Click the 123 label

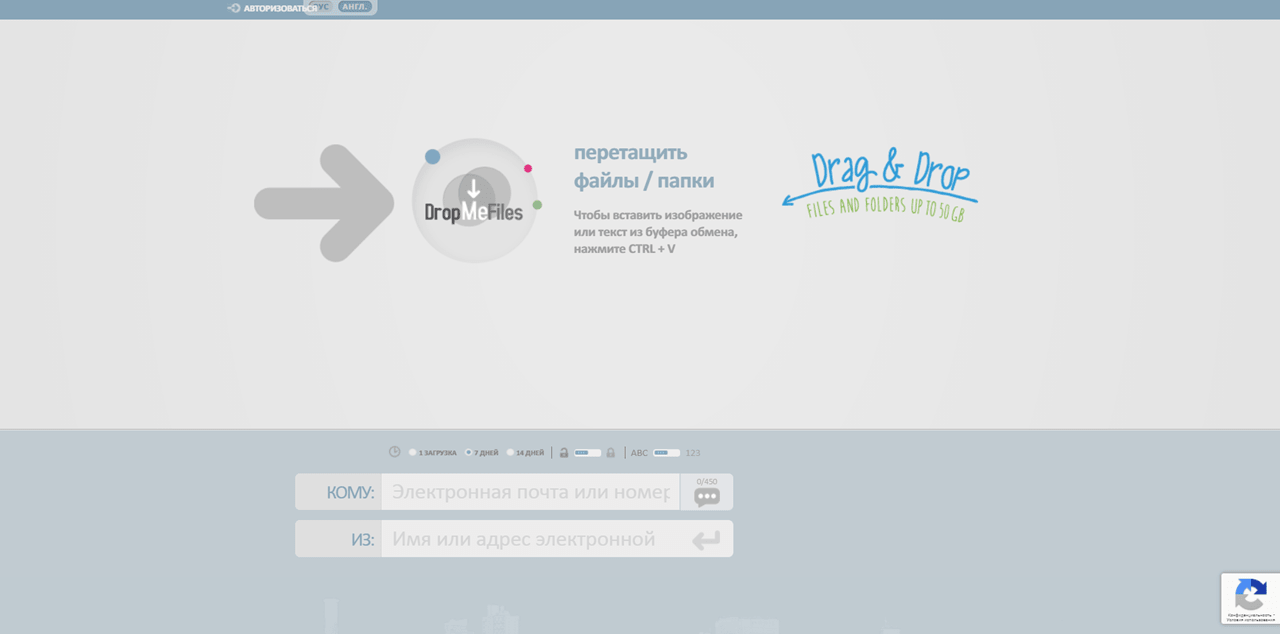[x=693, y=453]
